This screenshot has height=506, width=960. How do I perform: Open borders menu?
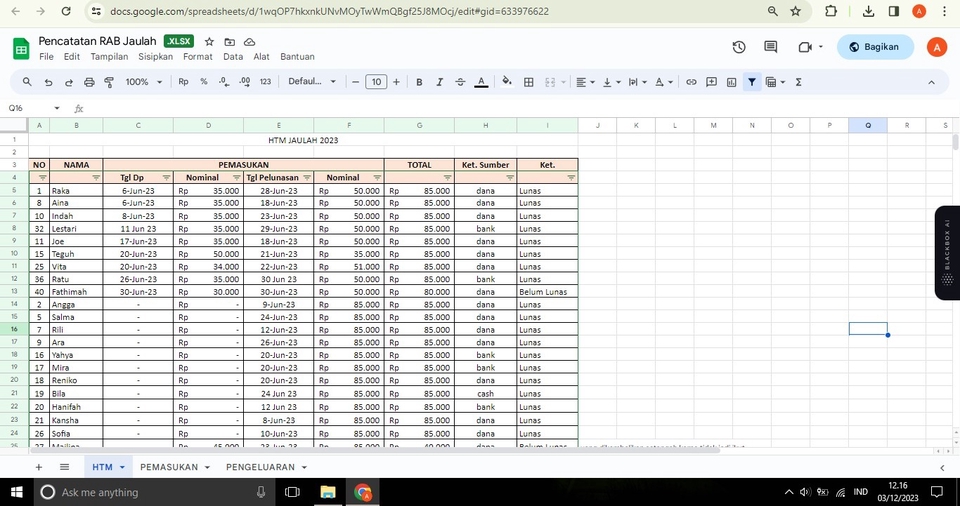tap(528, 82)
